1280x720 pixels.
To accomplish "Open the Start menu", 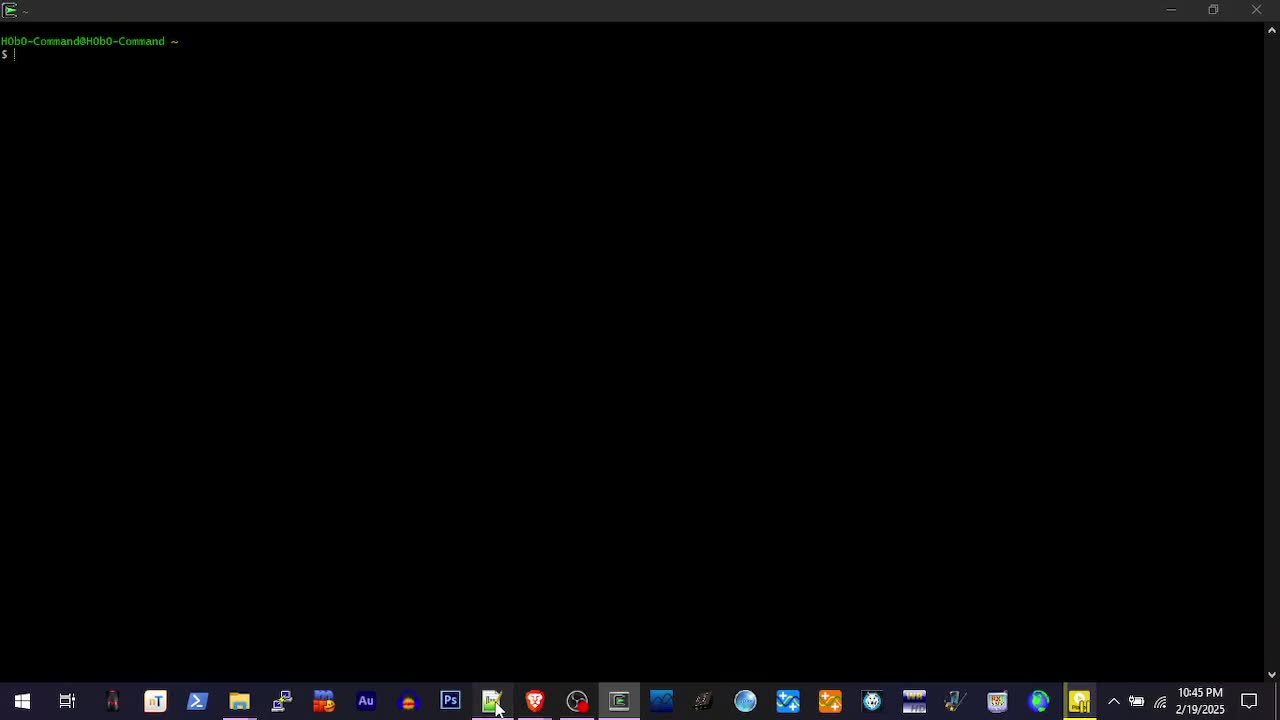I will [x=22, y=701].
